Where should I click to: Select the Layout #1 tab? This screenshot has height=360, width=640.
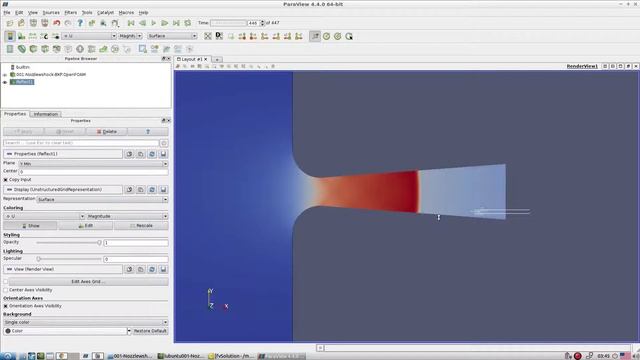(192, 60)
